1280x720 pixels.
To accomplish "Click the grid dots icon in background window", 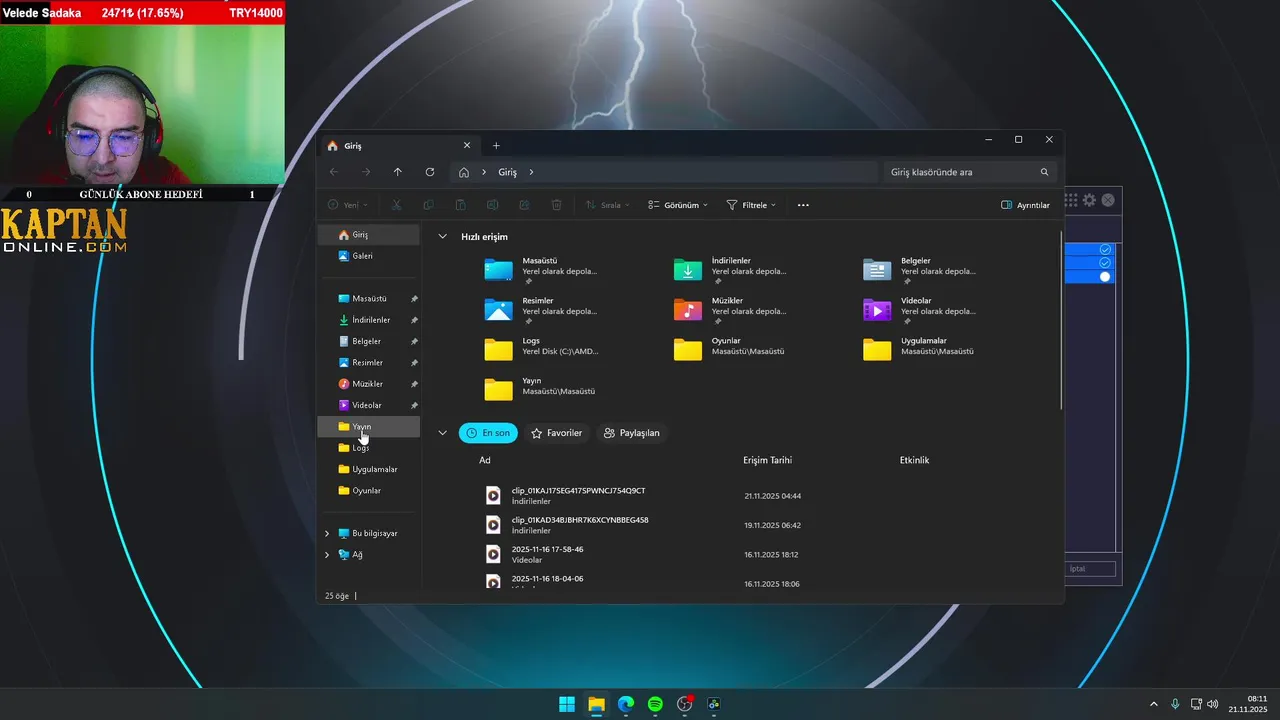I will pos(1071,200).
